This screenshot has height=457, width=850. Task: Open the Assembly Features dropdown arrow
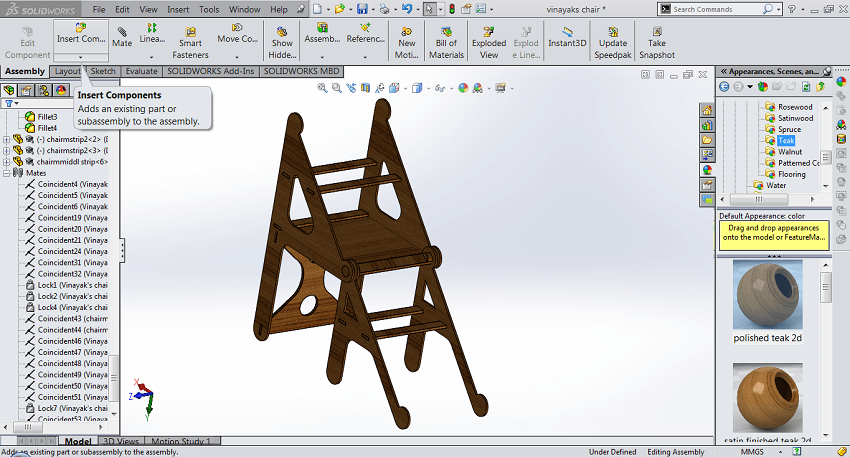pyautogui.click(x=322, y=56)
